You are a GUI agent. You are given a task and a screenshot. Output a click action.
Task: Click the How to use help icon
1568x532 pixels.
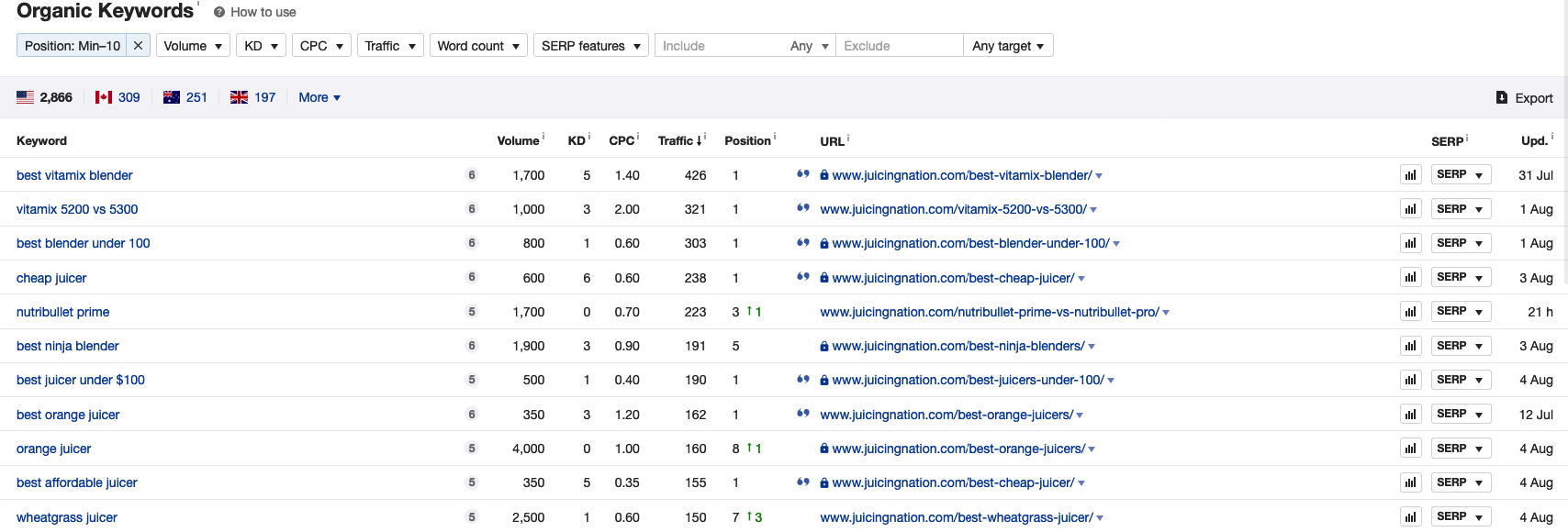(x=219, y=12)
